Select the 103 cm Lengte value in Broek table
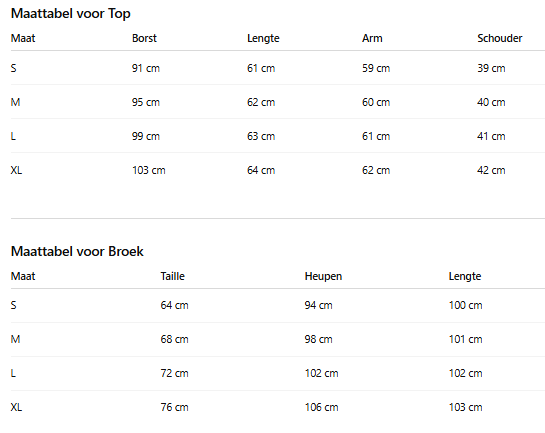The image size is (545, 433). coord(465,407)
